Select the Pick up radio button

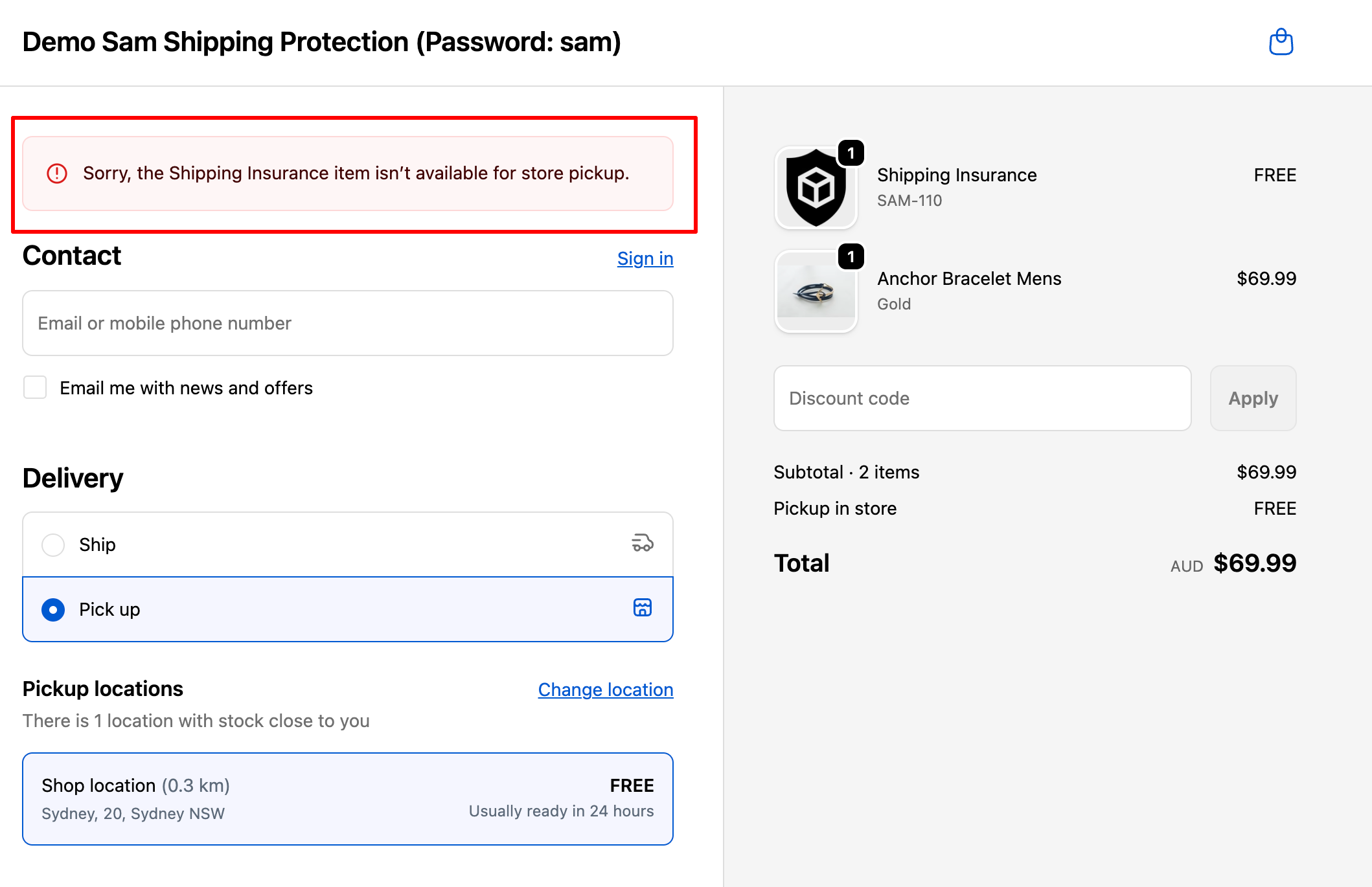click(53, 609)
